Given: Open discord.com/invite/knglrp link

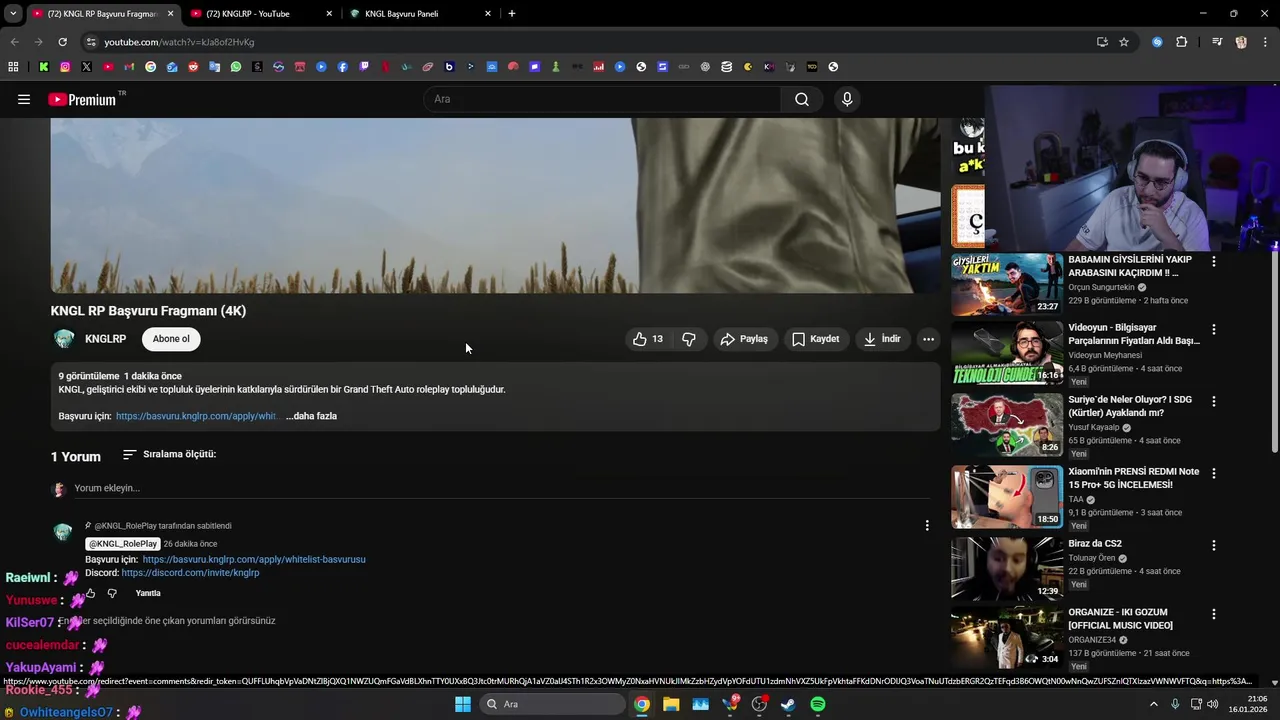Looking at the screenshot, I should [x=190, y=573].
